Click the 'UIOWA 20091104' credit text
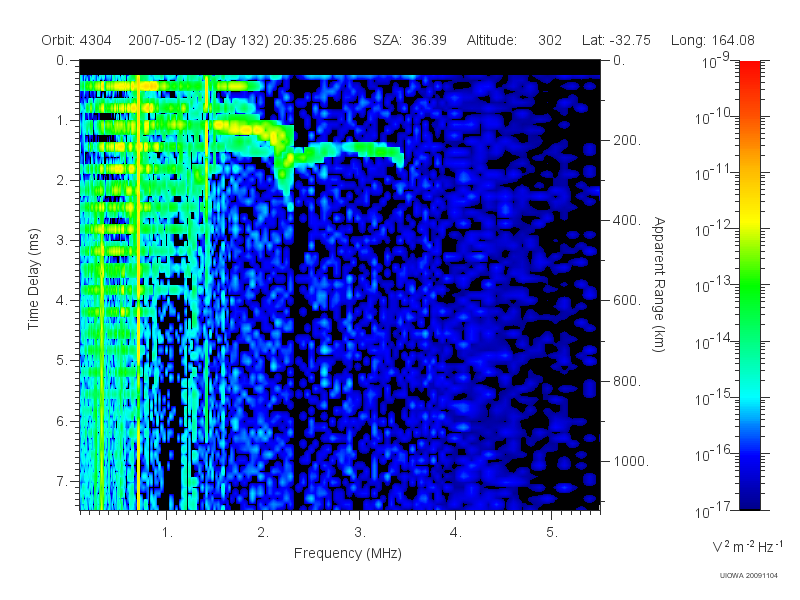Screen dimensions: 800x600 click(x=748, y=576)
